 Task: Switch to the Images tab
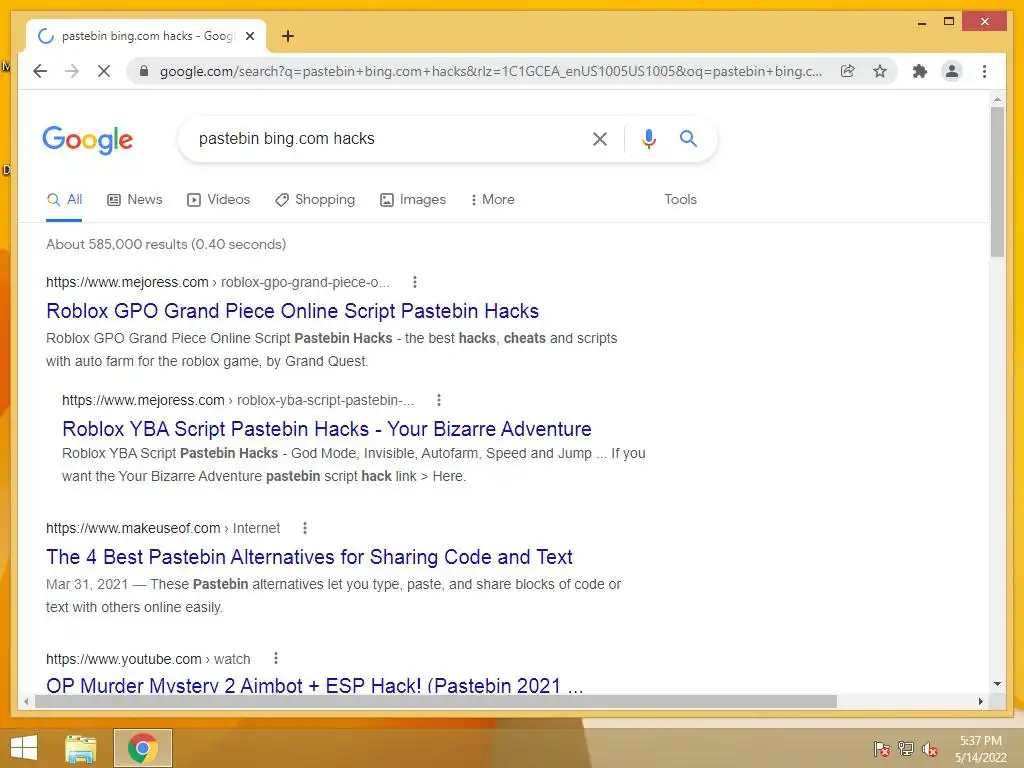(413, 200)
